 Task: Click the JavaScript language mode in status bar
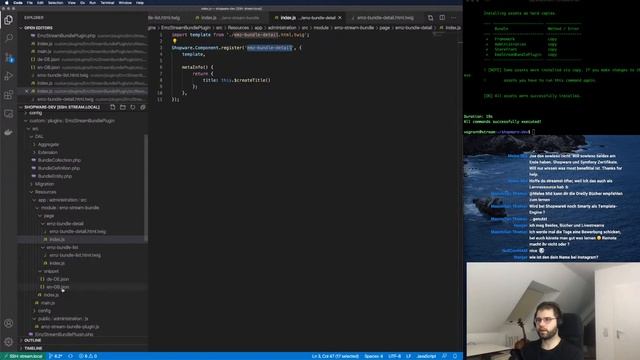coord(426,356)
